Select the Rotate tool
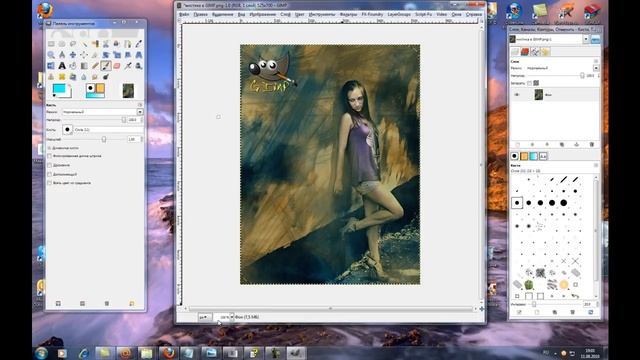Viewport: 640px width, 360px height. click(106, 55)
